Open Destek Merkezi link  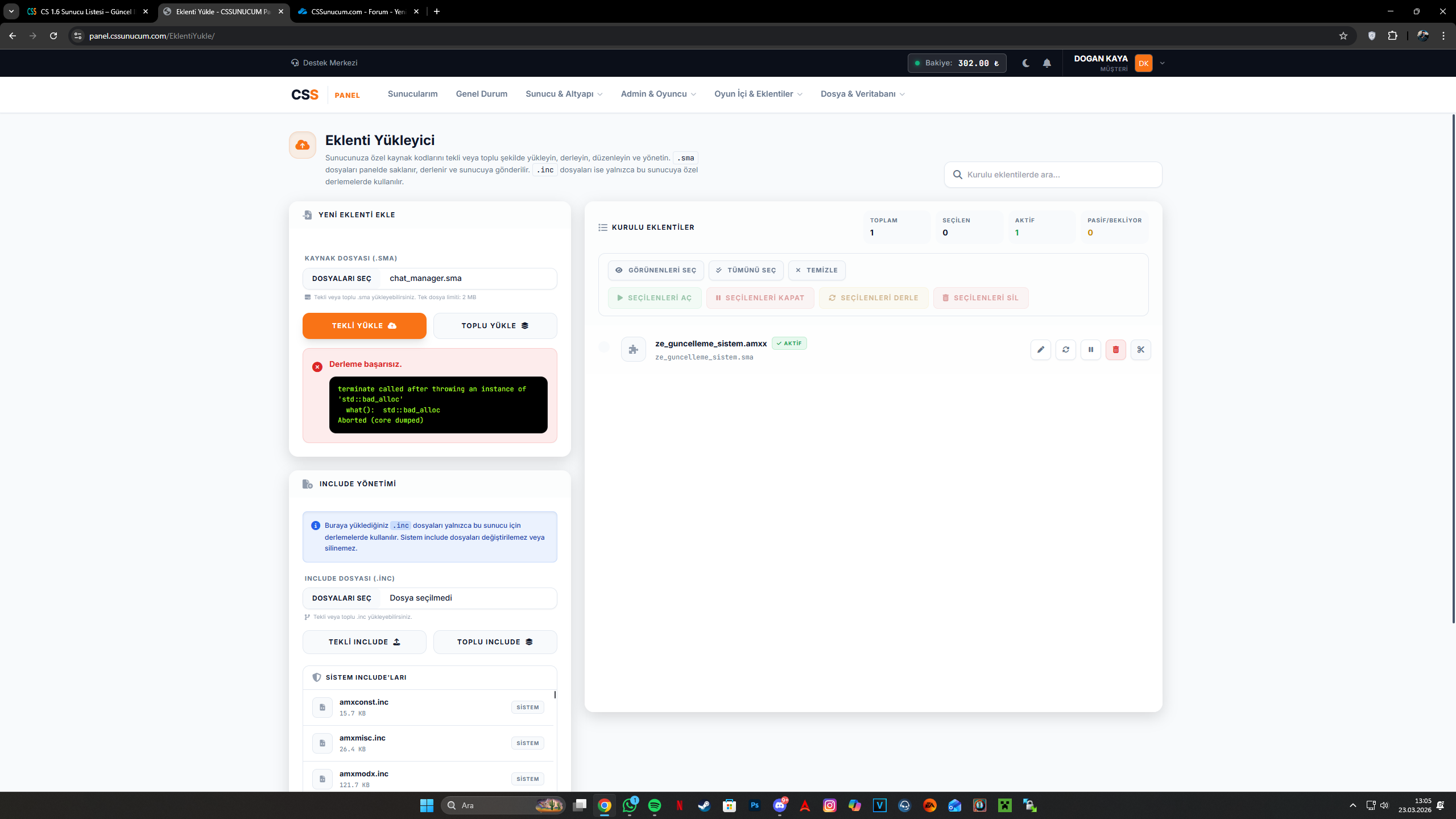coord(324,63)
